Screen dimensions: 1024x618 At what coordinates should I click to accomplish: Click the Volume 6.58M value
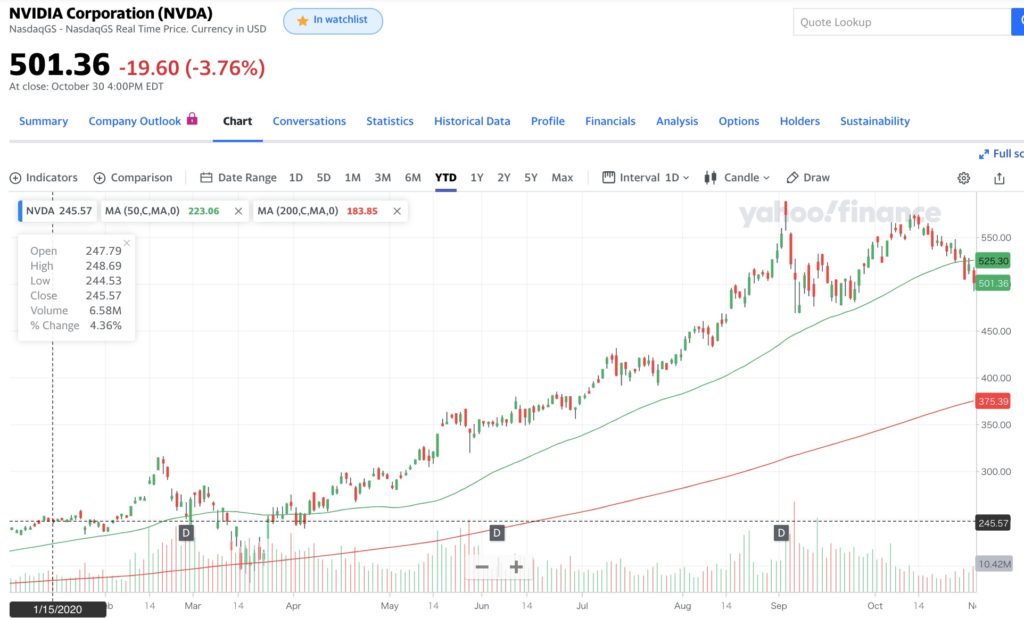click(x=105, y=310)
